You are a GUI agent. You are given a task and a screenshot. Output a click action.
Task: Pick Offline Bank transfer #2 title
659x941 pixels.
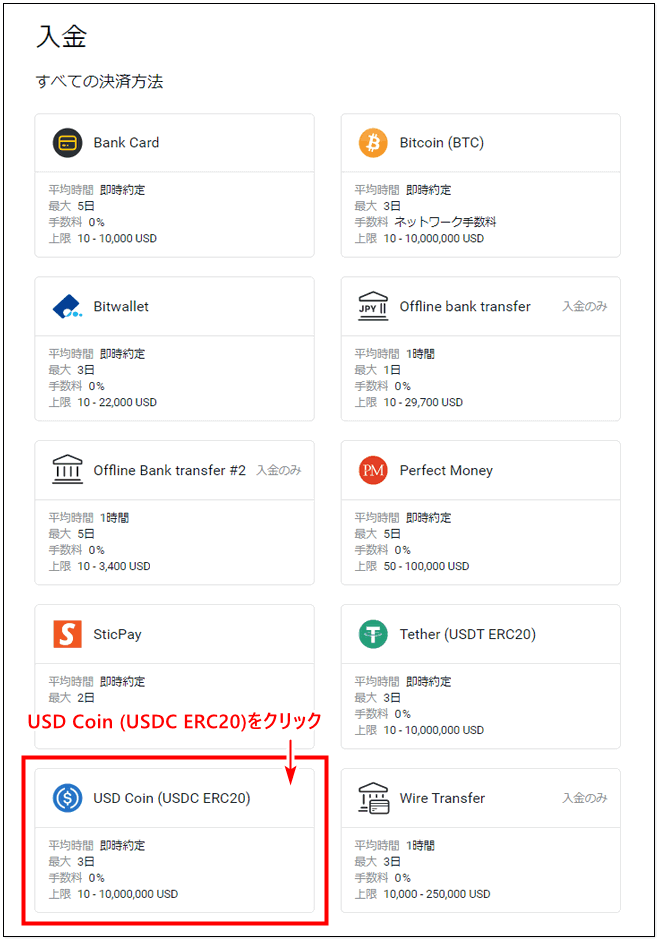[169, 470]
